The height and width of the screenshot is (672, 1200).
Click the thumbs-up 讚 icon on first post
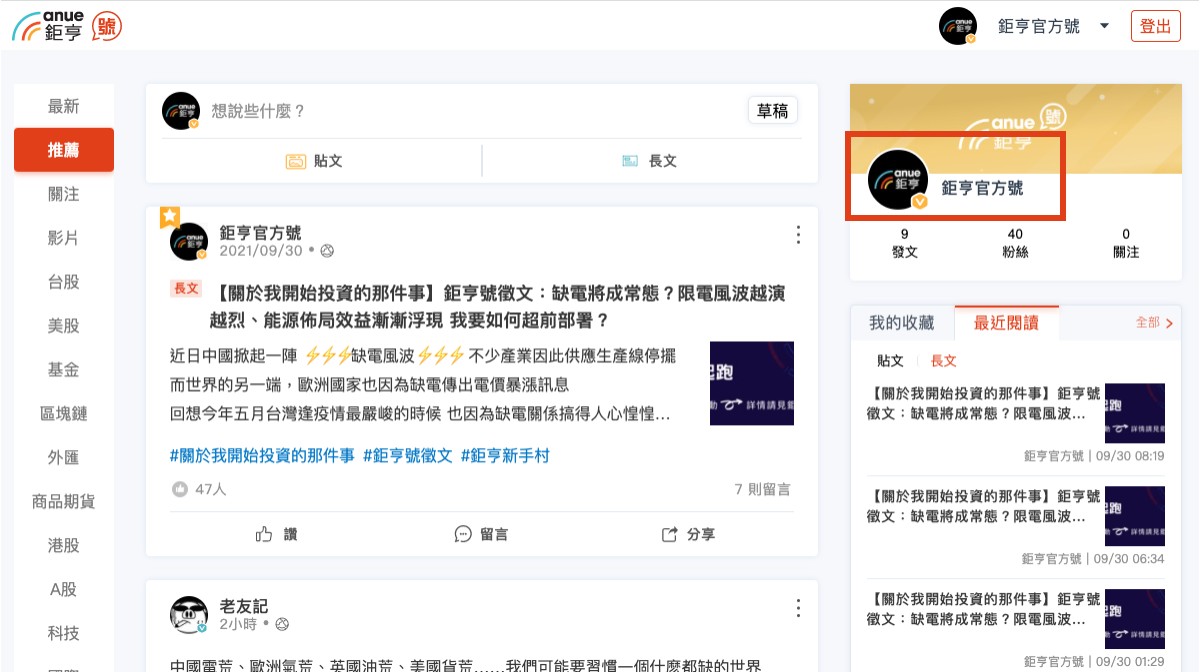pos(265,534)
